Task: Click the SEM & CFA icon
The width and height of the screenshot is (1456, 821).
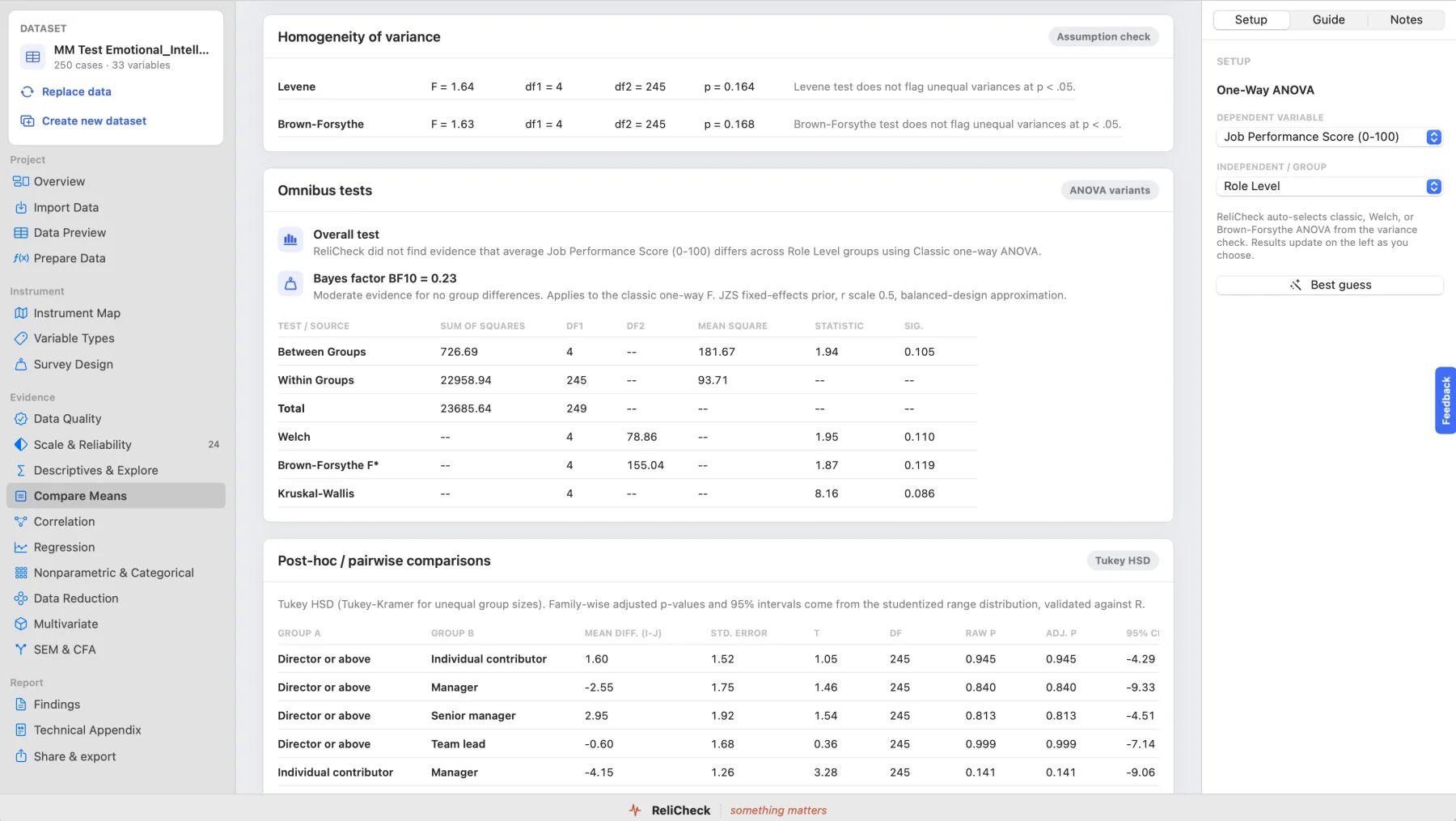Action: click(21, 650)
